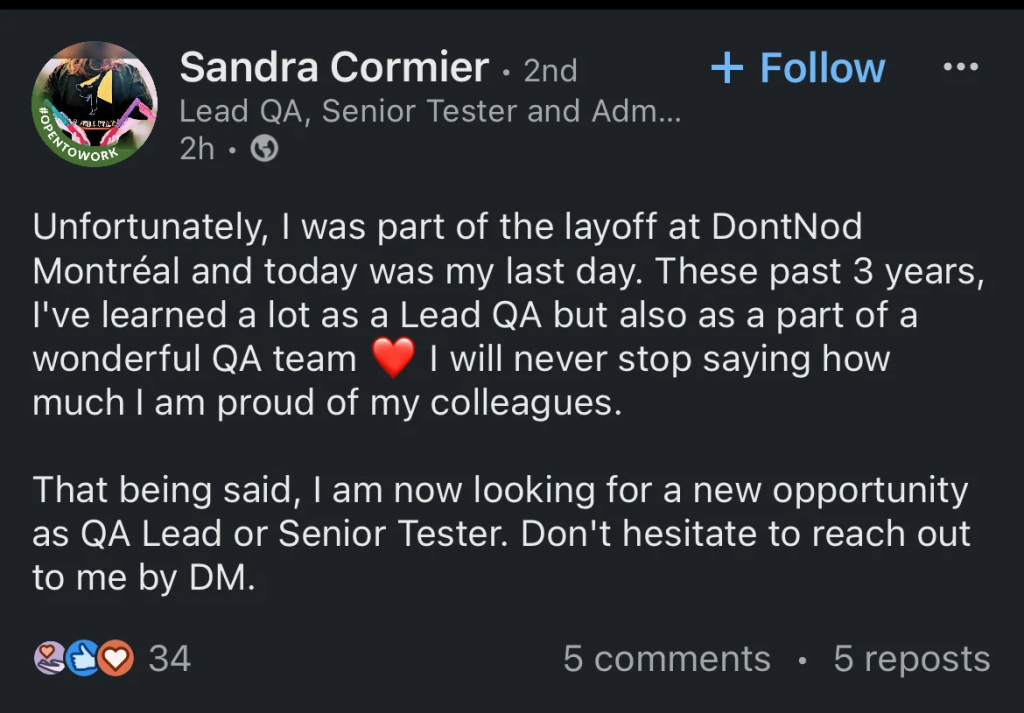1024x713 pixels.
Task: Click the 2nd connection degree label
Action: point(550,70)
